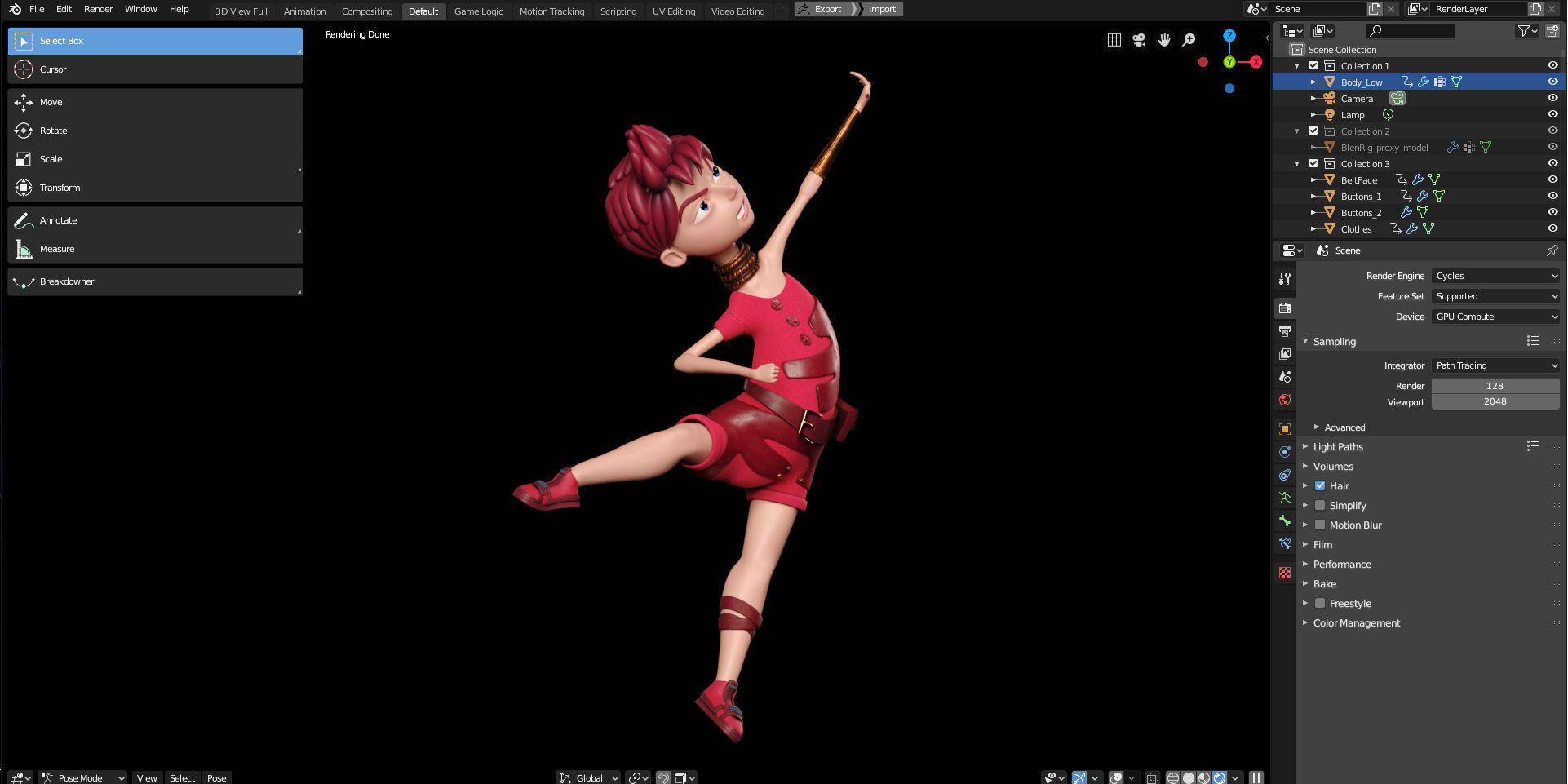Open the Render Engine dropdown

[x=1495, y=276]
